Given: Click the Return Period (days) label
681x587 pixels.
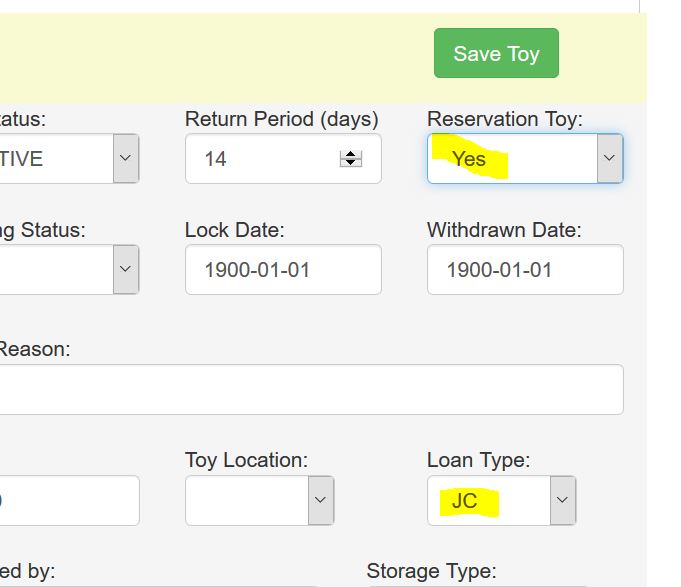Looking at the screenshot, I should (282, 119).
